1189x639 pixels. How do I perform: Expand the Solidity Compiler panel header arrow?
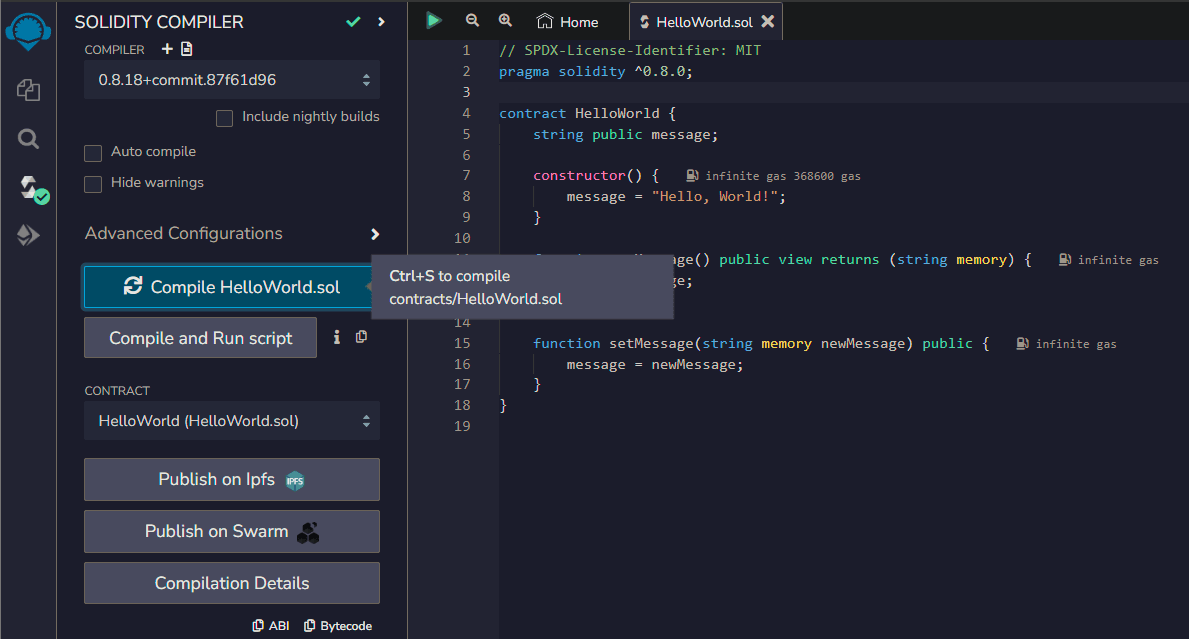point(381,22)
